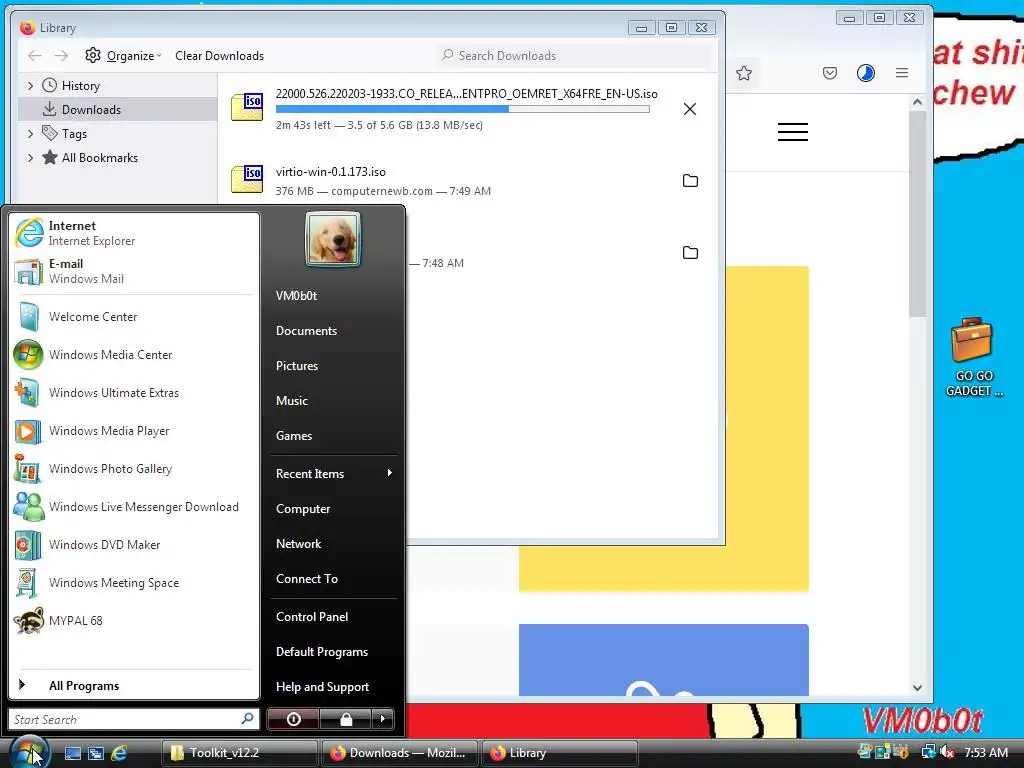The width and height of the screenshot is (1024, 768).
Task: Click the Tags label icon
Action: pos(50,133)
